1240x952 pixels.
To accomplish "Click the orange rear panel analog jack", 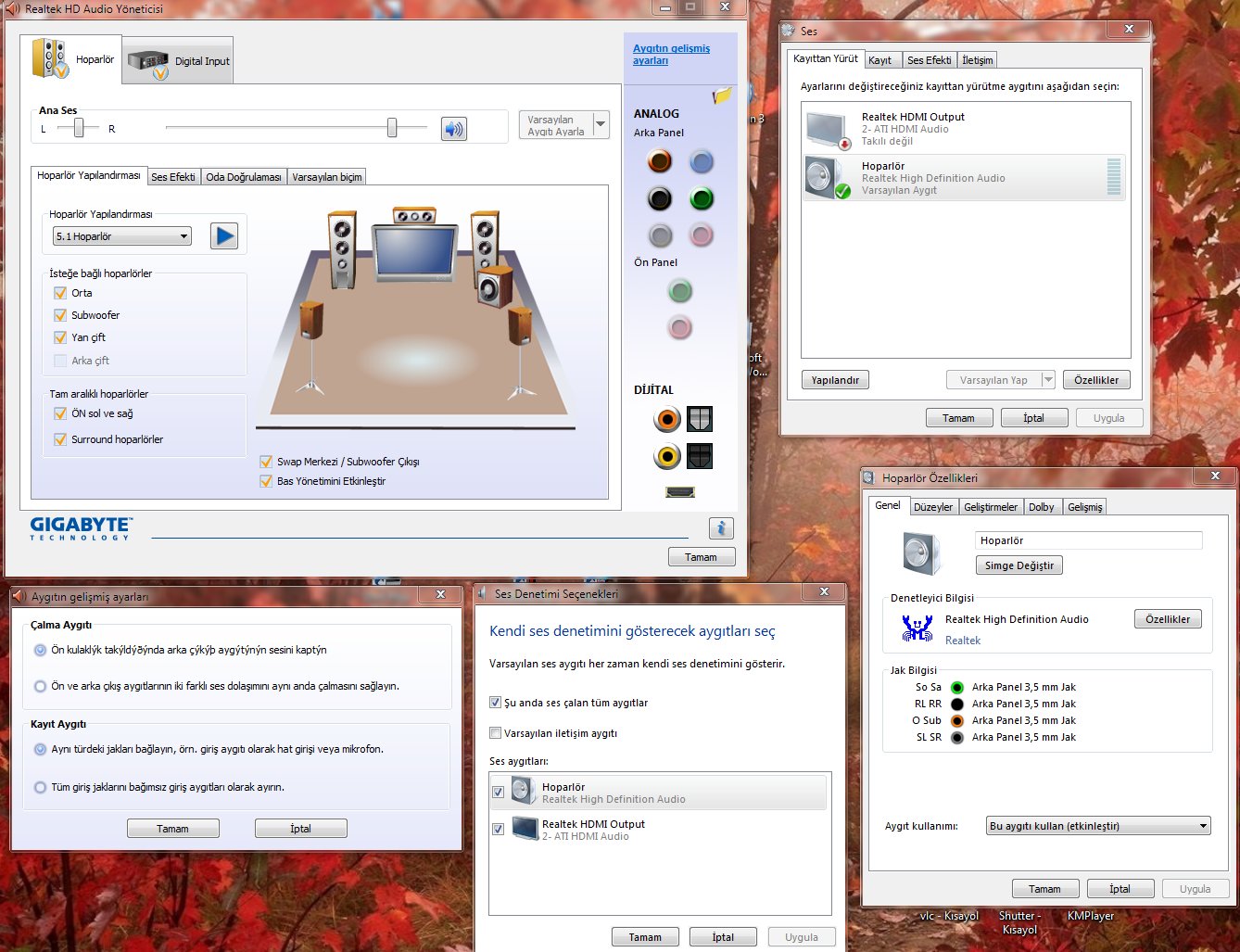I will 659,162.
